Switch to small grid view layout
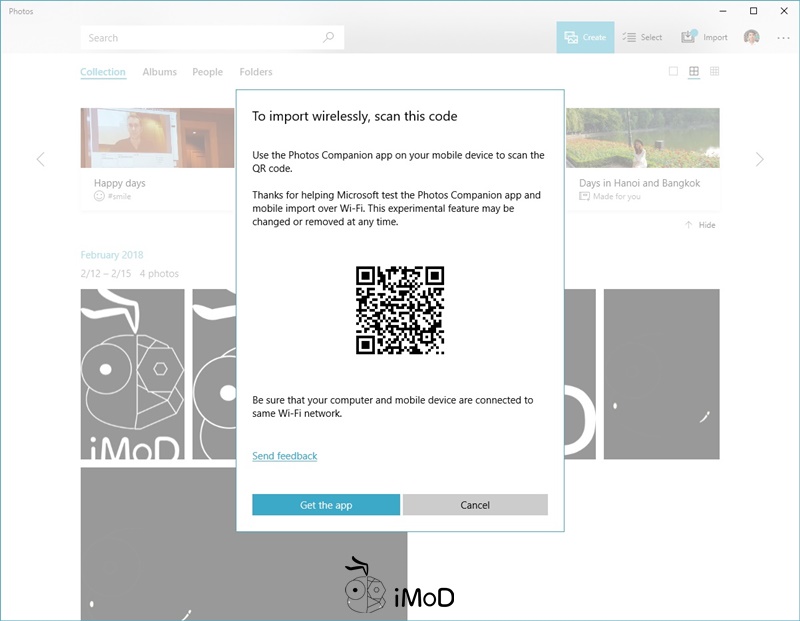This screenshot has width=800, height=621. pyautogui.click(x=715, y=72)
